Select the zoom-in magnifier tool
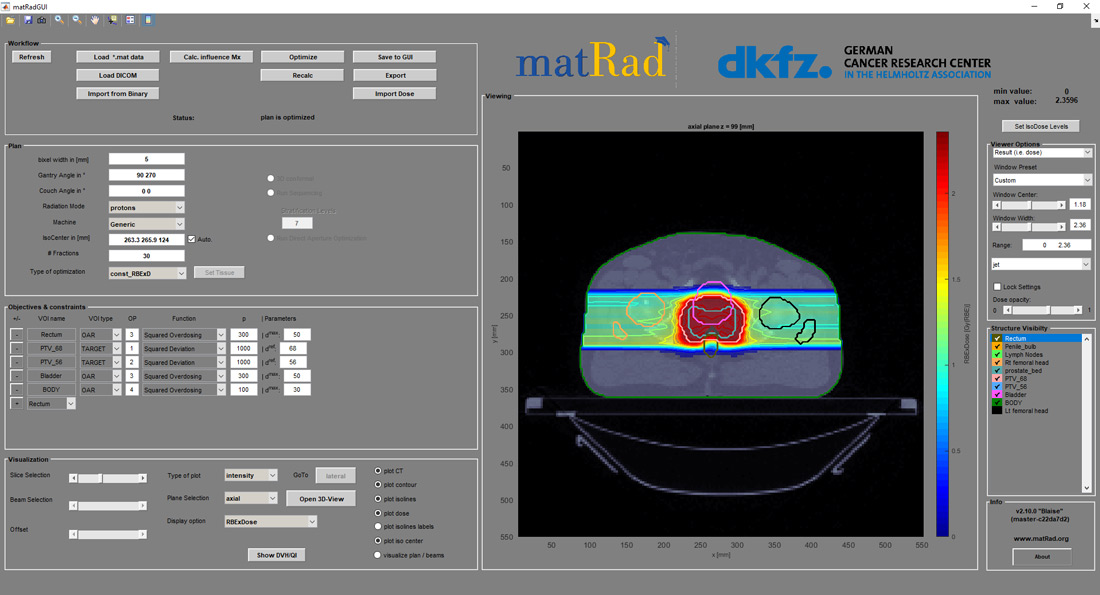The image size is (1100, 595). [59, 19]
